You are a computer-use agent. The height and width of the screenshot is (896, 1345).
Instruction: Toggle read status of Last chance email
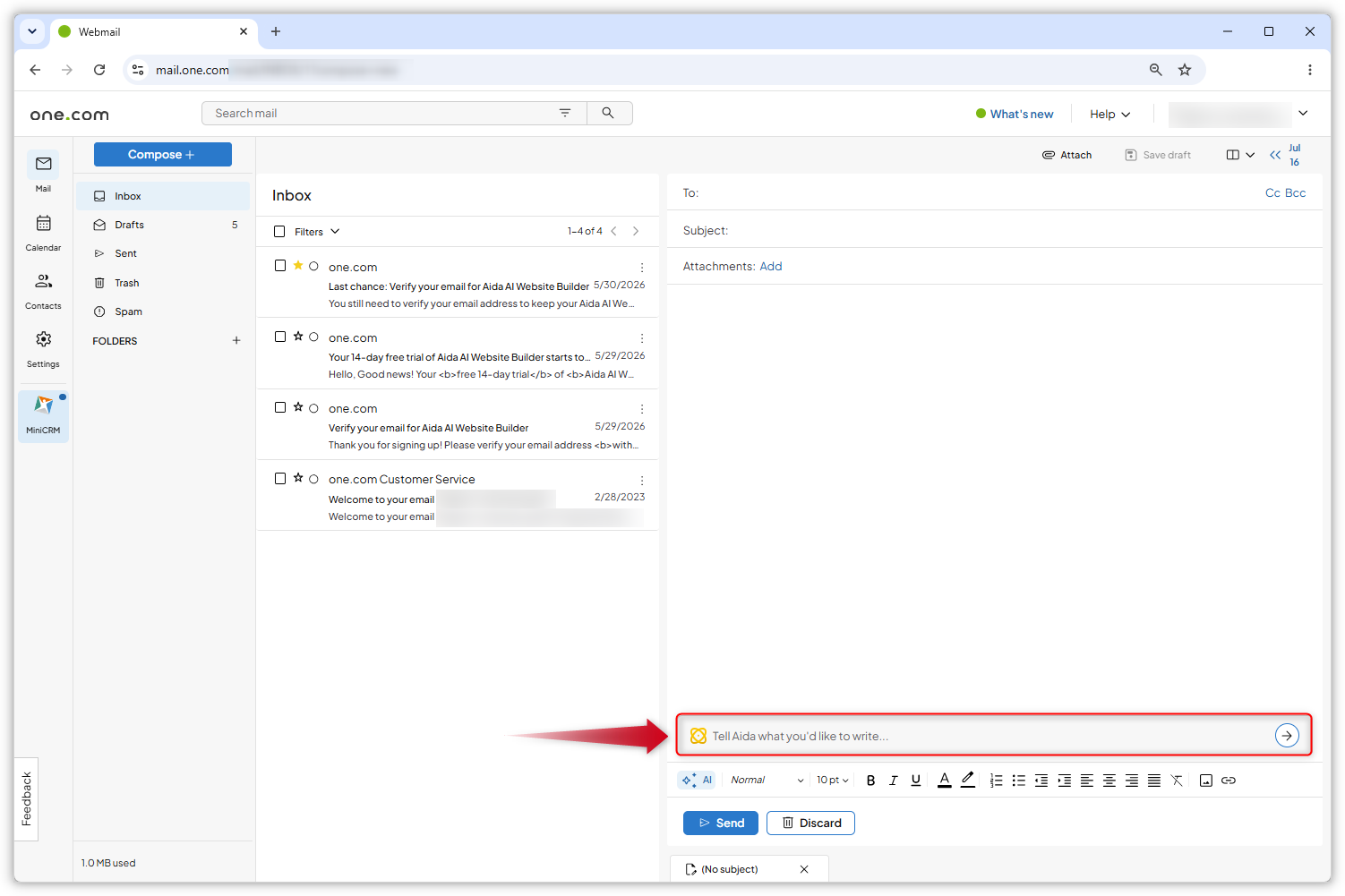coord(313,266)
